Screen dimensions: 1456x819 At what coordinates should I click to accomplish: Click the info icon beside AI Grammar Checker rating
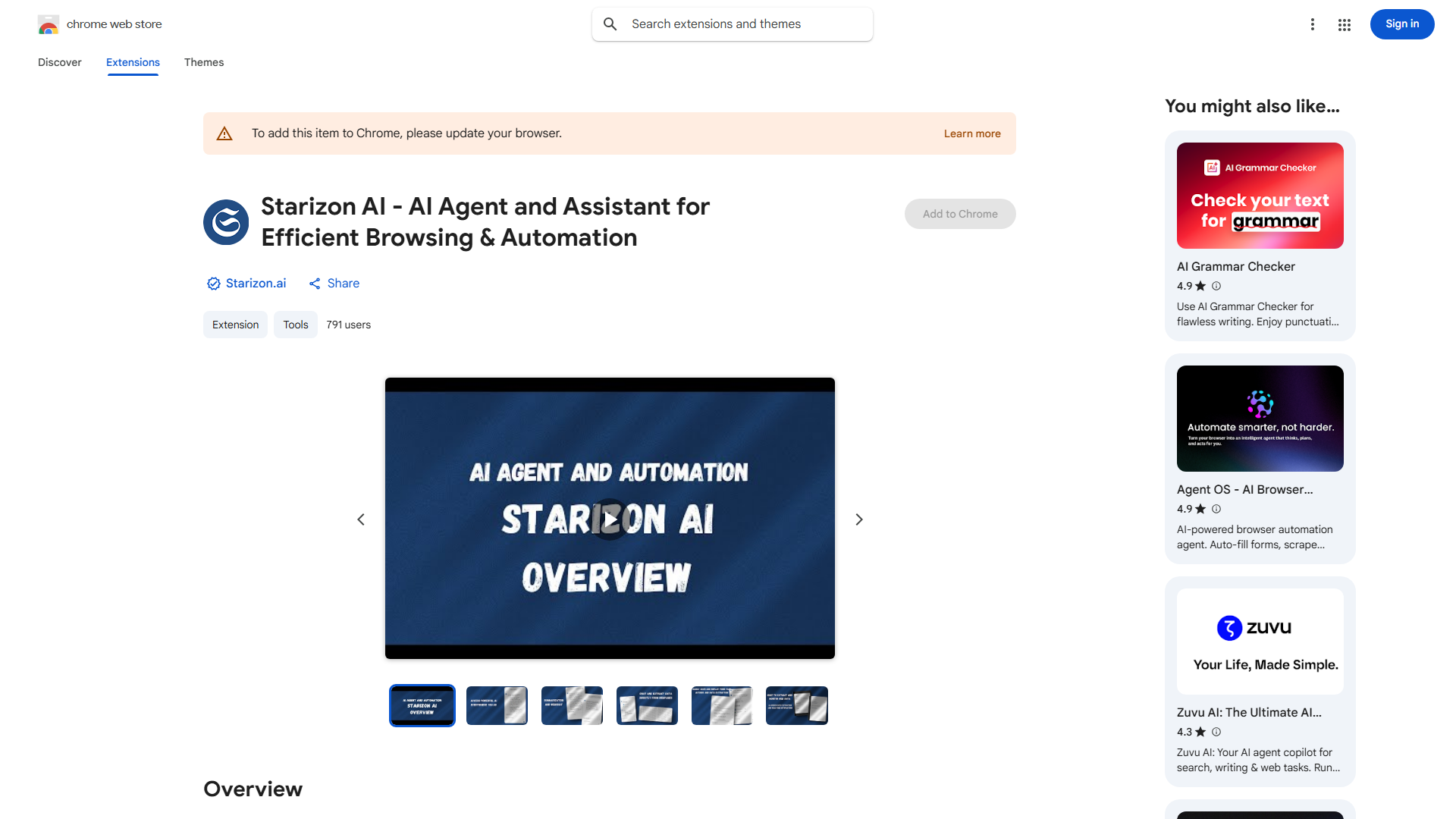(1216, 286)
